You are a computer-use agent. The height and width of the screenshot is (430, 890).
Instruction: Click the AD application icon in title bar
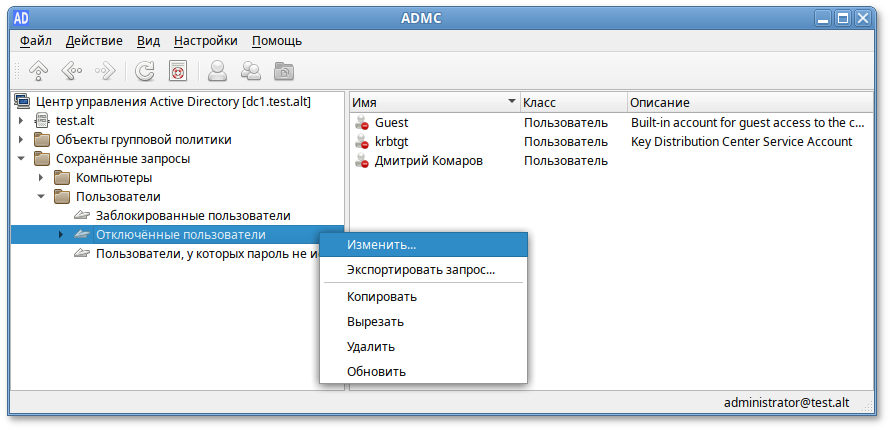pos(21,18)
